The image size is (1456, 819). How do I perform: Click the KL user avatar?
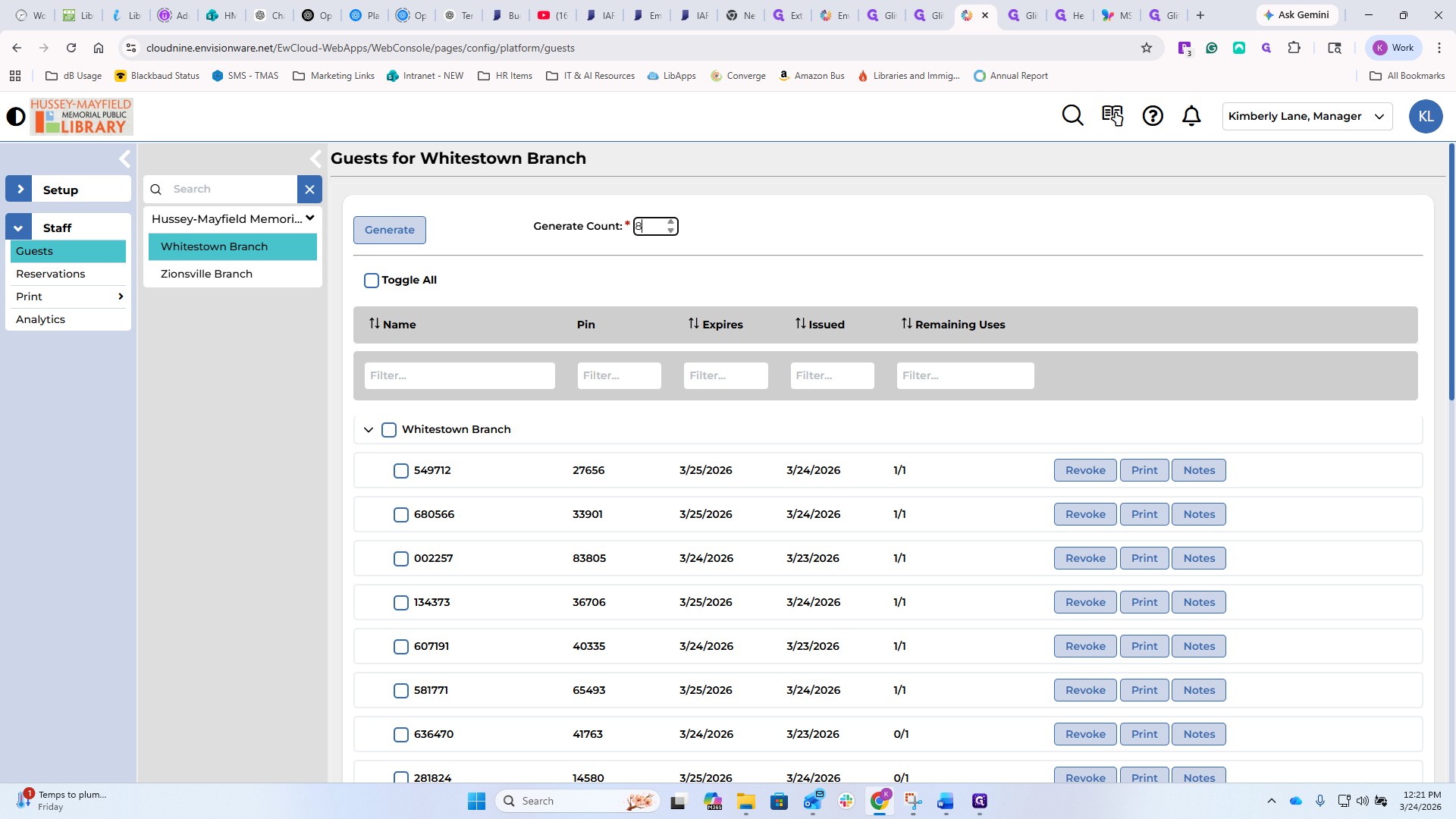(x=1426, y=116)
